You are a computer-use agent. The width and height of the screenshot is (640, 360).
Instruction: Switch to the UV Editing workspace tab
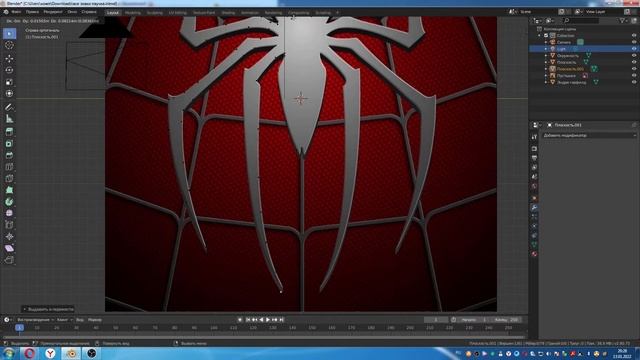pos(178,13)
